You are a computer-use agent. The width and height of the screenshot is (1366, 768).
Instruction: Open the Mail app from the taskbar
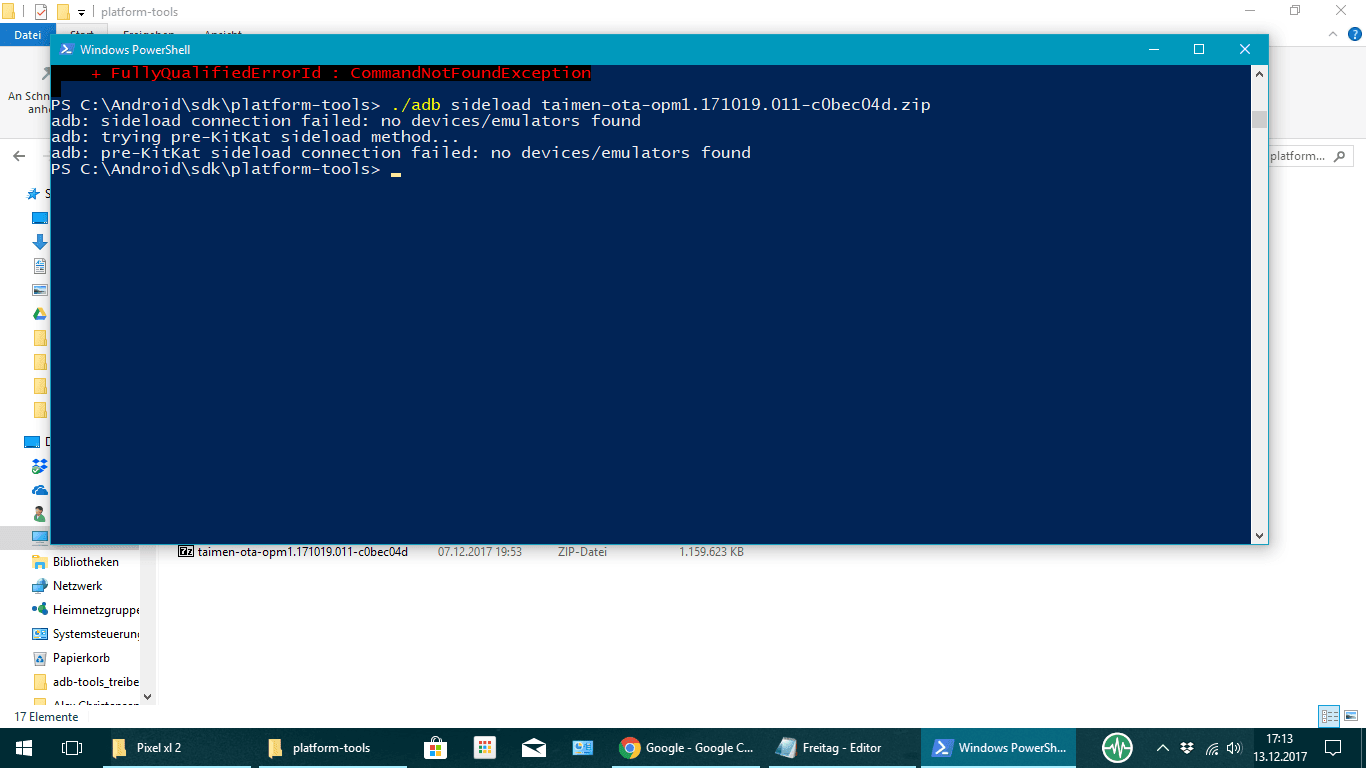[534, 747]
